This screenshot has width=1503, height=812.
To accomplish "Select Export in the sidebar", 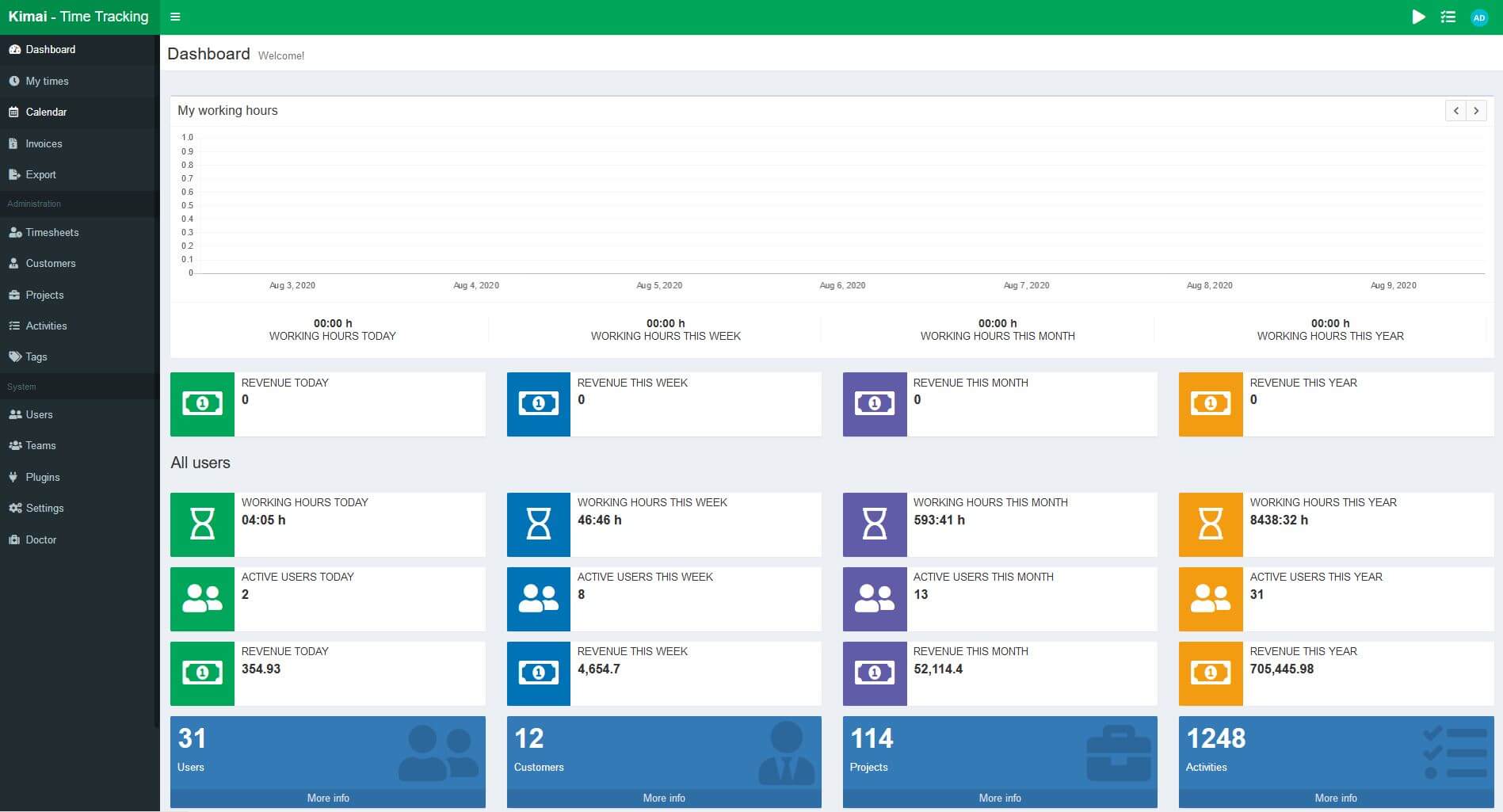I will click(x=40, y=174).
